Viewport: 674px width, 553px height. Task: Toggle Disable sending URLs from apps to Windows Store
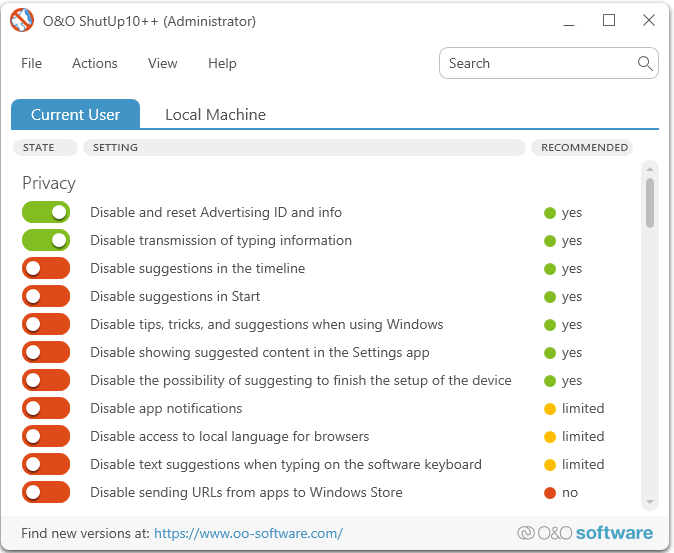point(46,492)
